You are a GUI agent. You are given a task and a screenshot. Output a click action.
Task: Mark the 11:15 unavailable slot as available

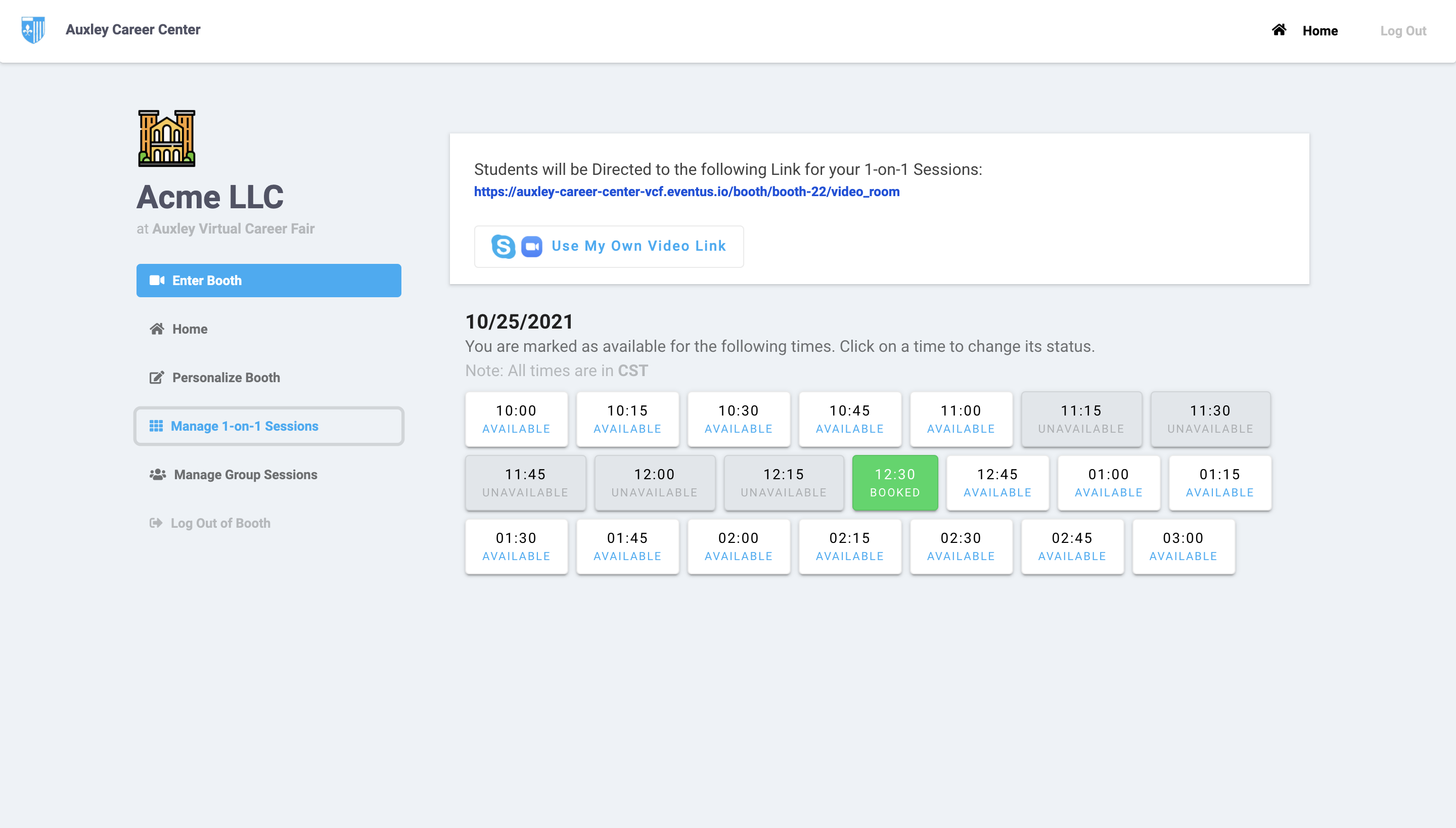1081,419
